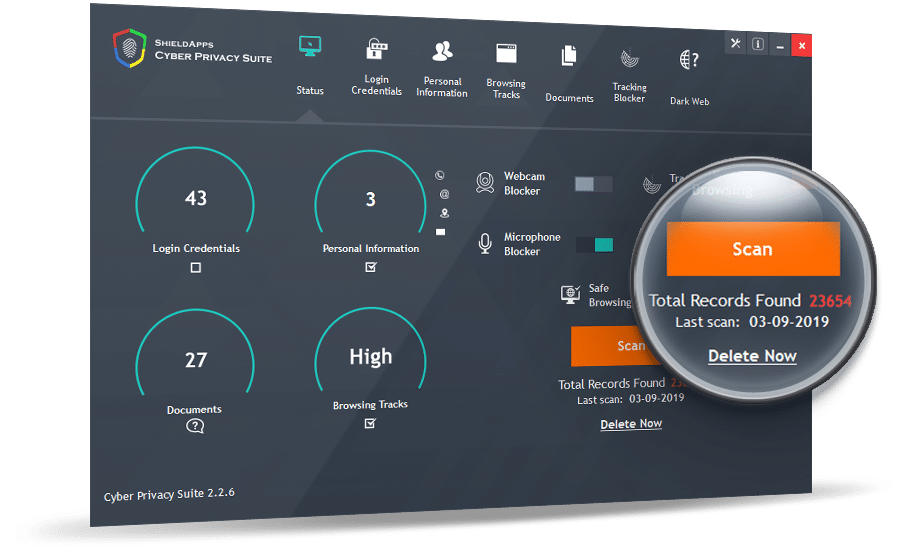The image size is (900, 550).
Task: Click the phone icon beside Personal Information
Action: [x=440, y=176]
